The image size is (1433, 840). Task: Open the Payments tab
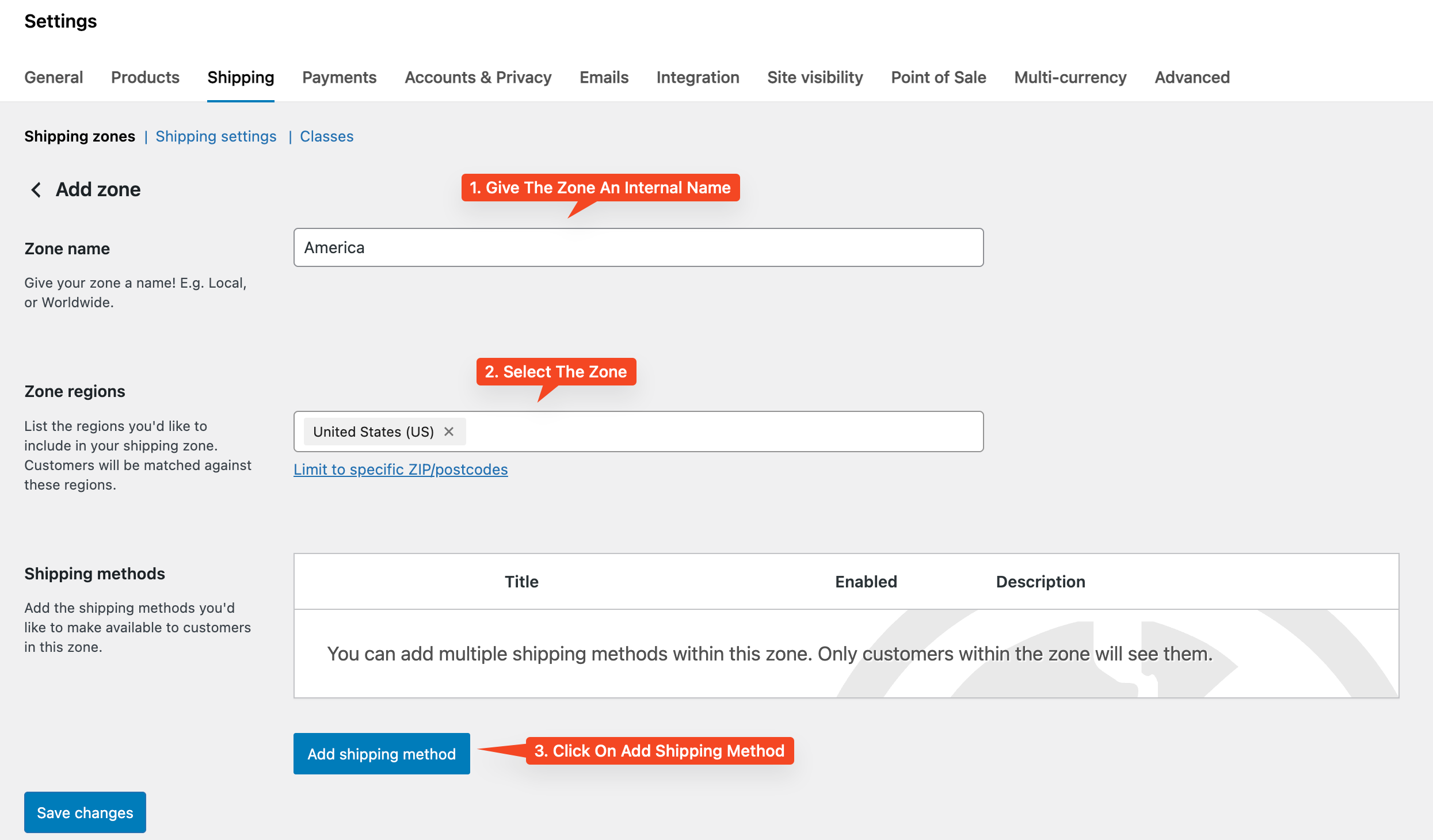339,77
